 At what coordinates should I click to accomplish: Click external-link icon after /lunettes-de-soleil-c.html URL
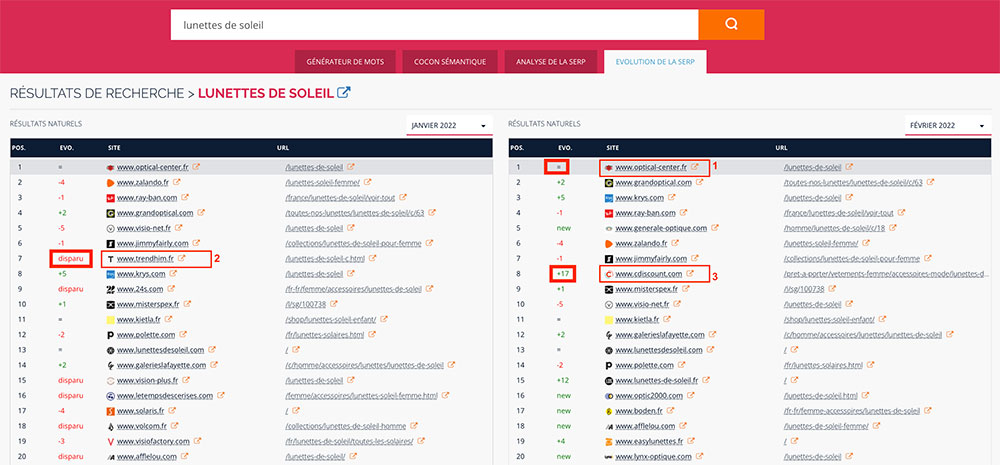pyautogui.click(x=370, y=258)
